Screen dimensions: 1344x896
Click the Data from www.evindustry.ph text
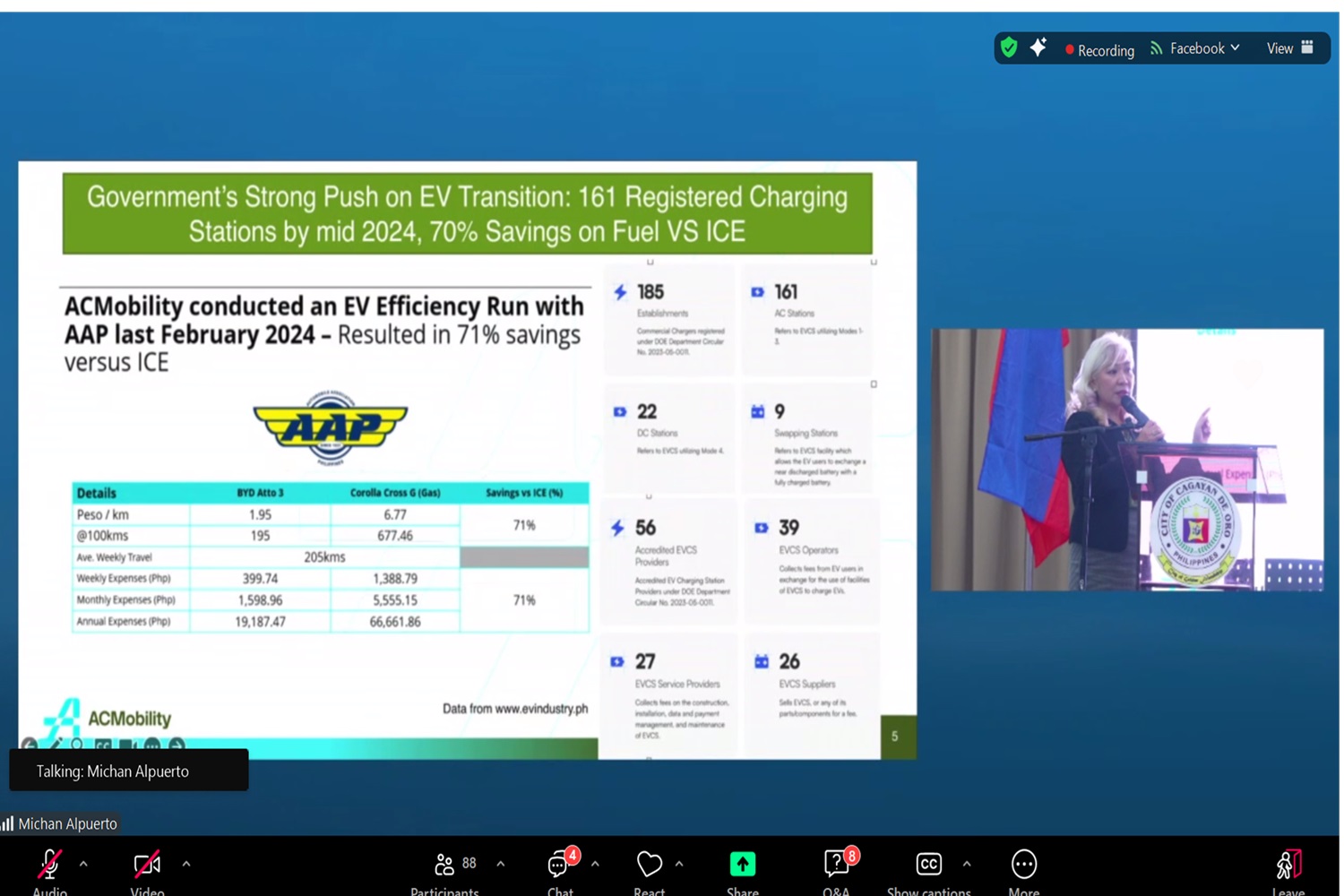[x=515, y=708]
